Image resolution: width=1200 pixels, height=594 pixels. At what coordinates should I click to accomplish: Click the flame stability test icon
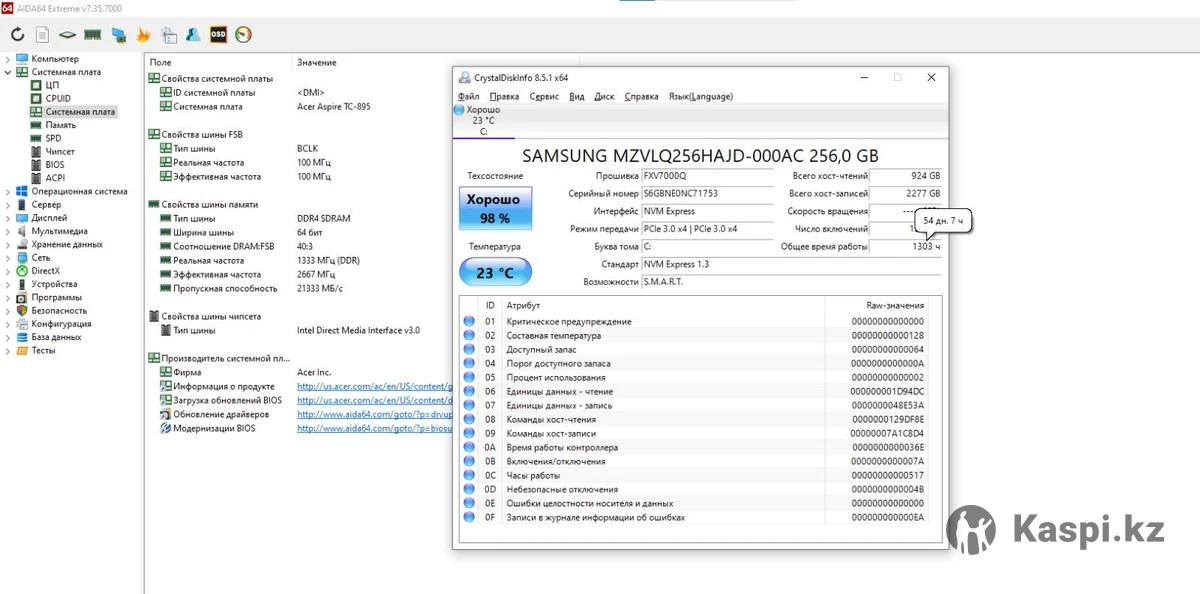[143, 35]
